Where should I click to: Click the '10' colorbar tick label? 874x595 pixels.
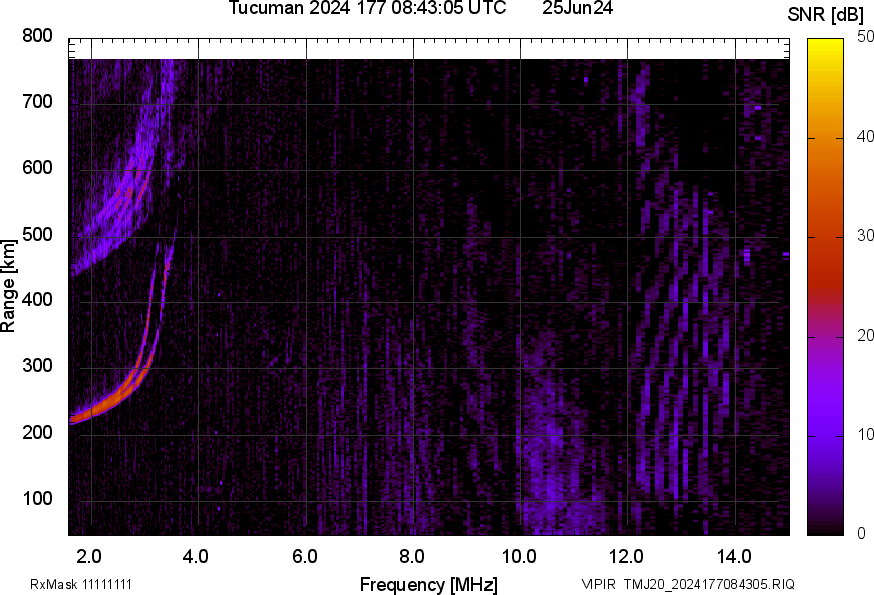(865, 434)
